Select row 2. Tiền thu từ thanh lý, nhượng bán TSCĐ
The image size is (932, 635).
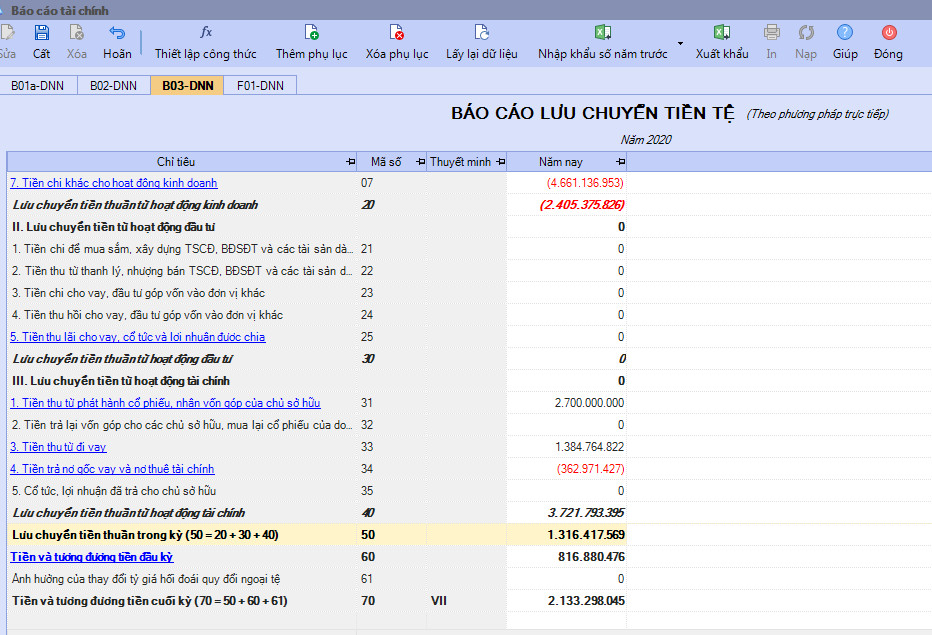(x=317, y=271)
